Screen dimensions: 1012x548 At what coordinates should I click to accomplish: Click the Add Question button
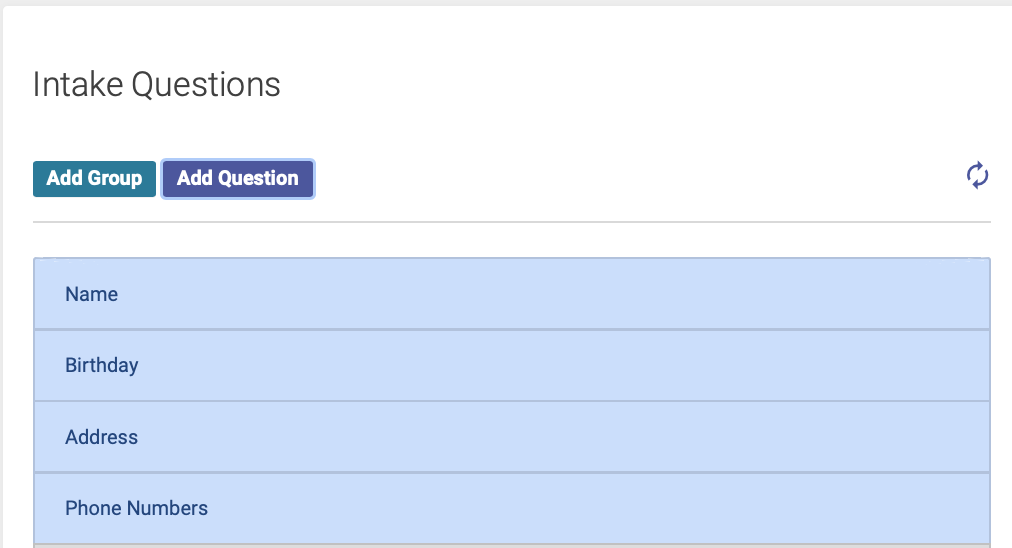tap(238, 179)
